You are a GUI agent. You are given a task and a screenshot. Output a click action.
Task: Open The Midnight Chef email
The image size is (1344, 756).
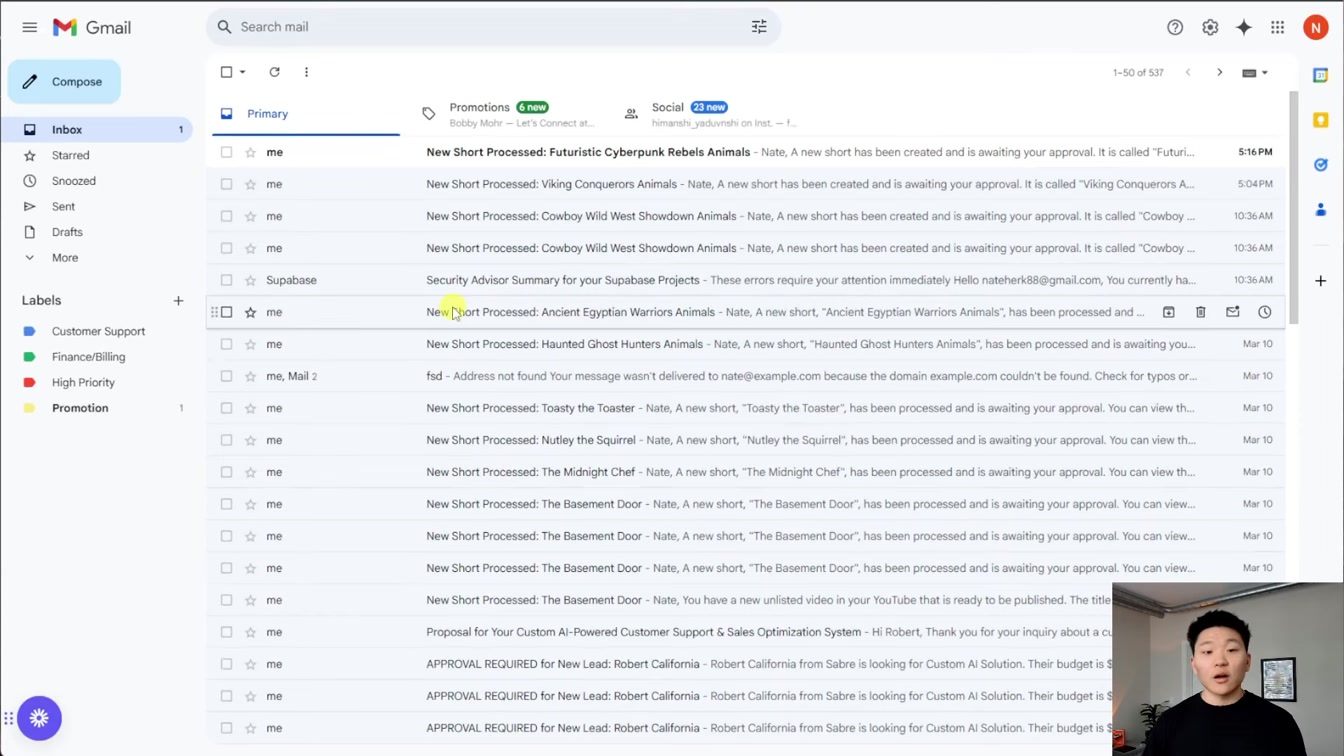click(746, 472)
